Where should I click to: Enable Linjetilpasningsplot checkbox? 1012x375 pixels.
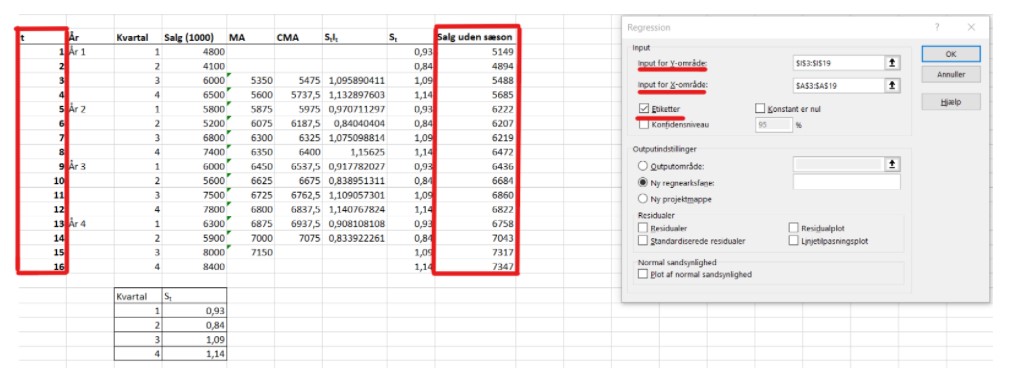(793, 241)
